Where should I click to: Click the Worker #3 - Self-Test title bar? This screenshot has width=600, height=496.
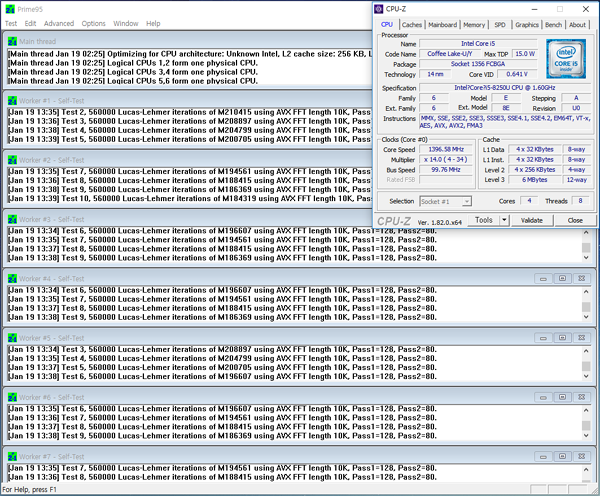189,219
